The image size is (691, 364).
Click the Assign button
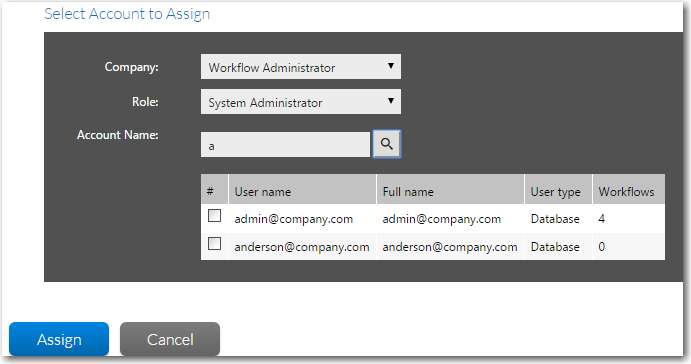pyautogui.click(x=59, y=339)
